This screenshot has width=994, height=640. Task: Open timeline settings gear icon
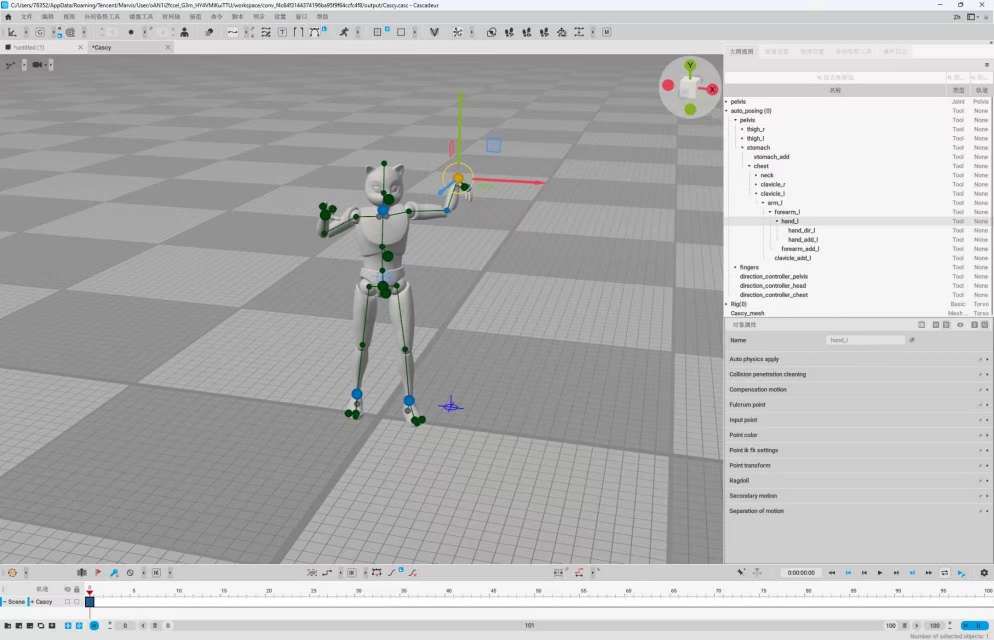click(984, 572)
